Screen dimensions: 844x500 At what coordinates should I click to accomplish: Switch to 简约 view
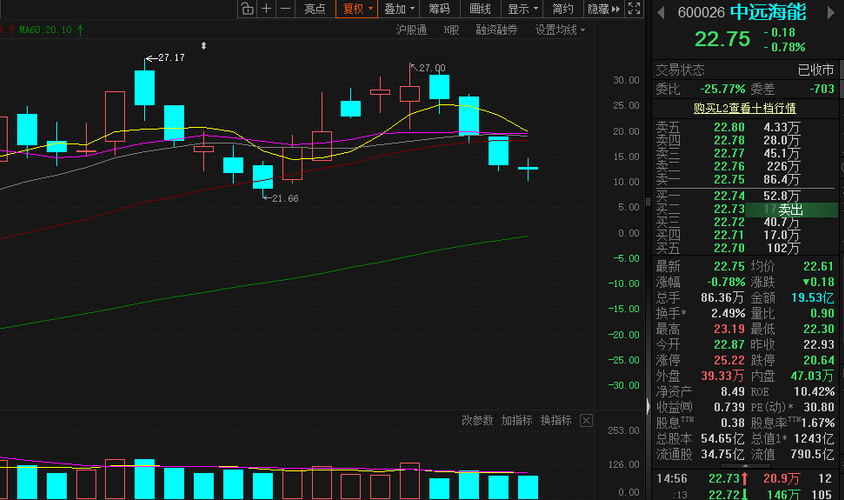coord(562,9)
